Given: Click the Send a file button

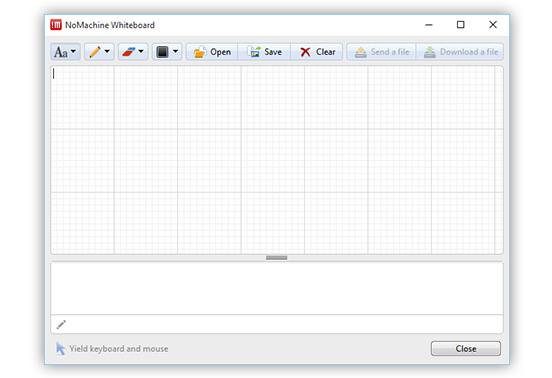Looking at the screenshot, I should coord(382,52).
